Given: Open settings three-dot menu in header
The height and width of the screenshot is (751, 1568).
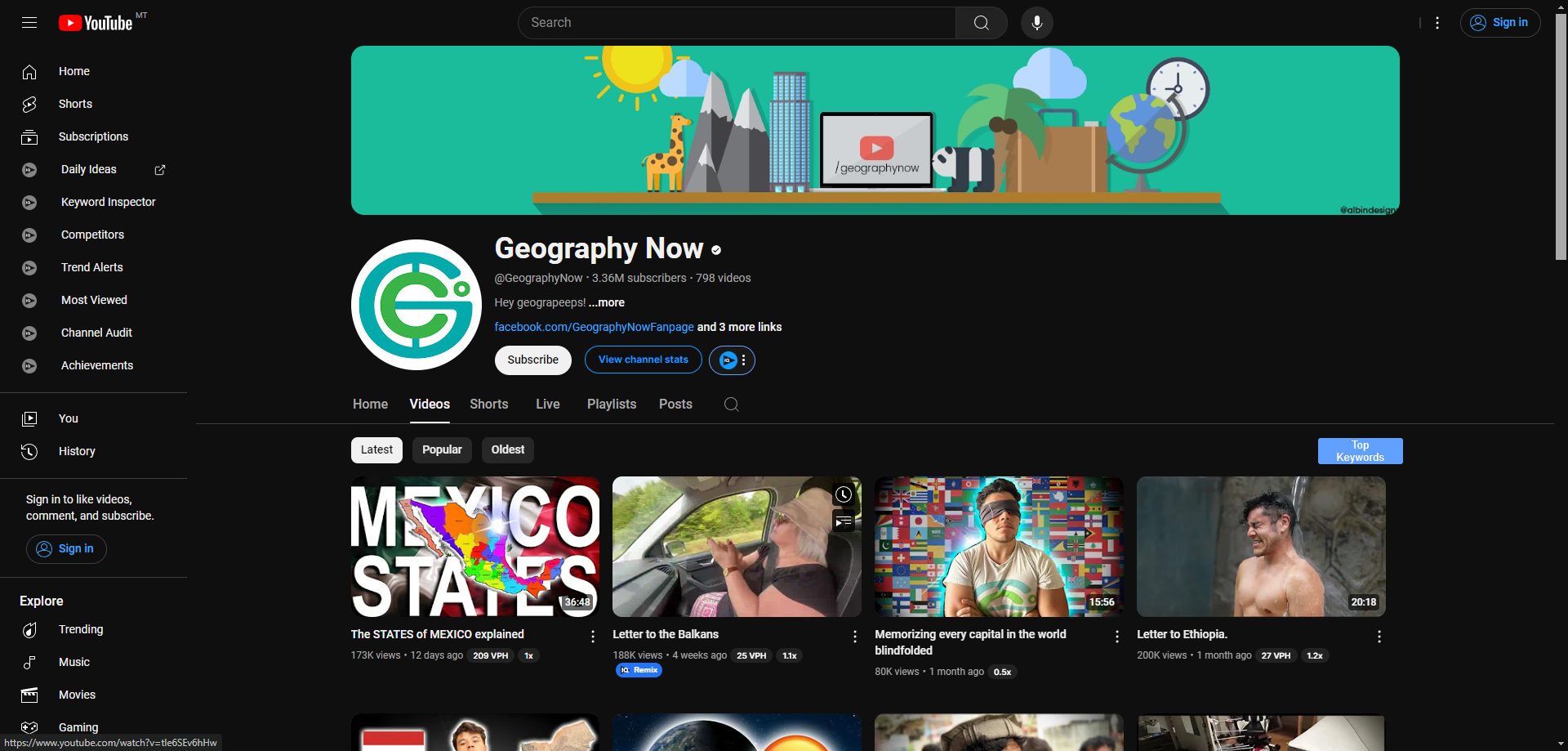Looking at the screenshot, I should tap(1437, 23).
